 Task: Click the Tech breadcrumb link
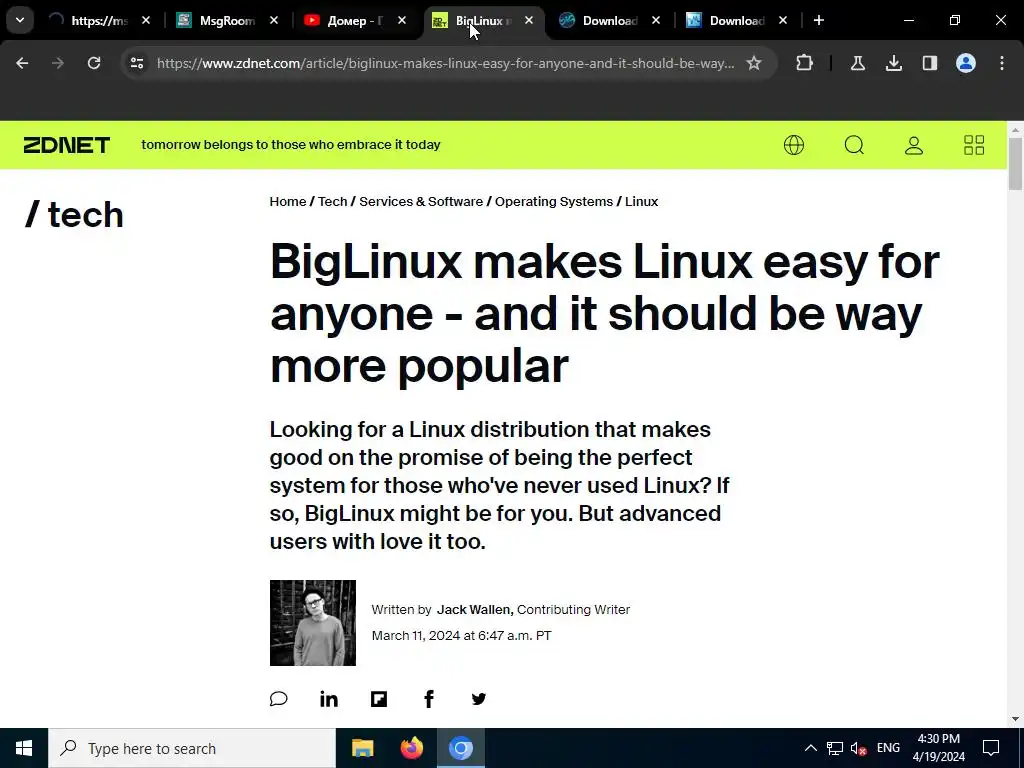[x=332, y=201]
